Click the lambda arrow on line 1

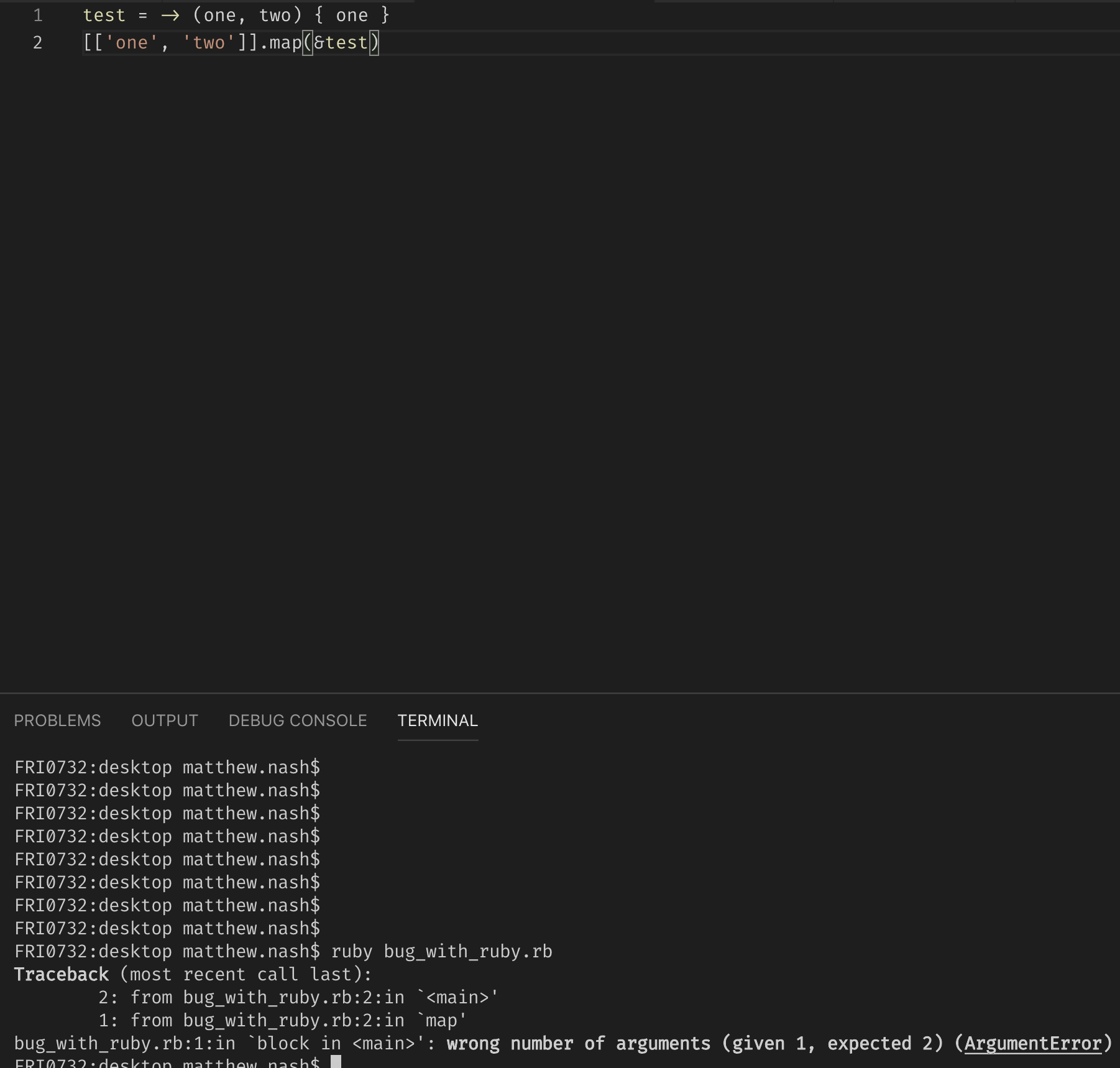[170, 16]
